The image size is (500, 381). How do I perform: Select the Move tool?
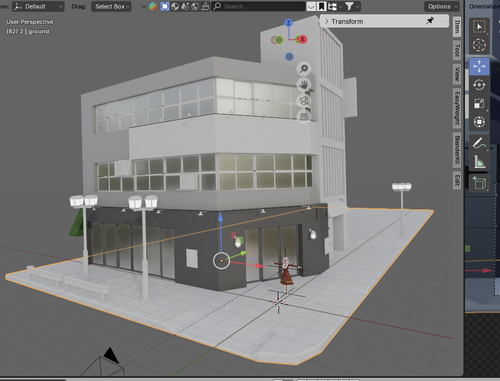click(479, 66)
